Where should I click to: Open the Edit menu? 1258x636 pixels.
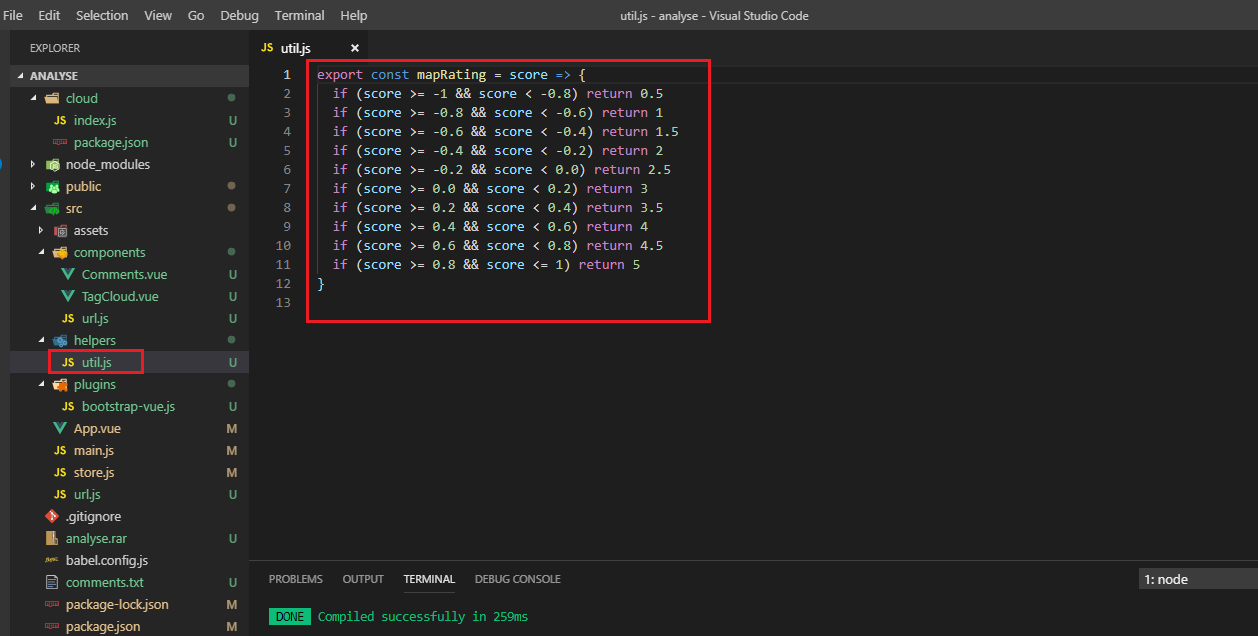pyautogui.click(x=49, y=15)
